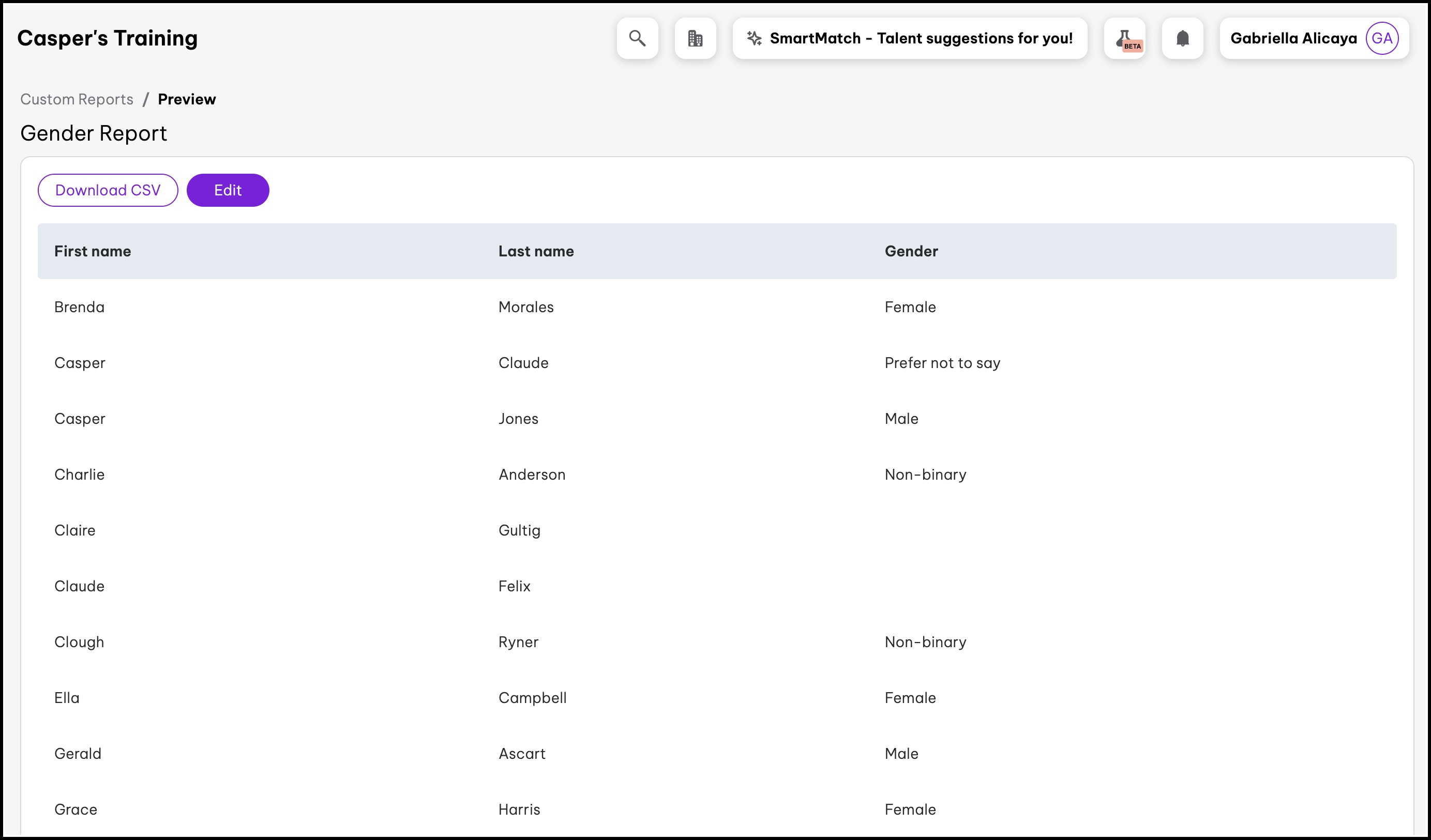Click the Gender column header

click(911, 251)
